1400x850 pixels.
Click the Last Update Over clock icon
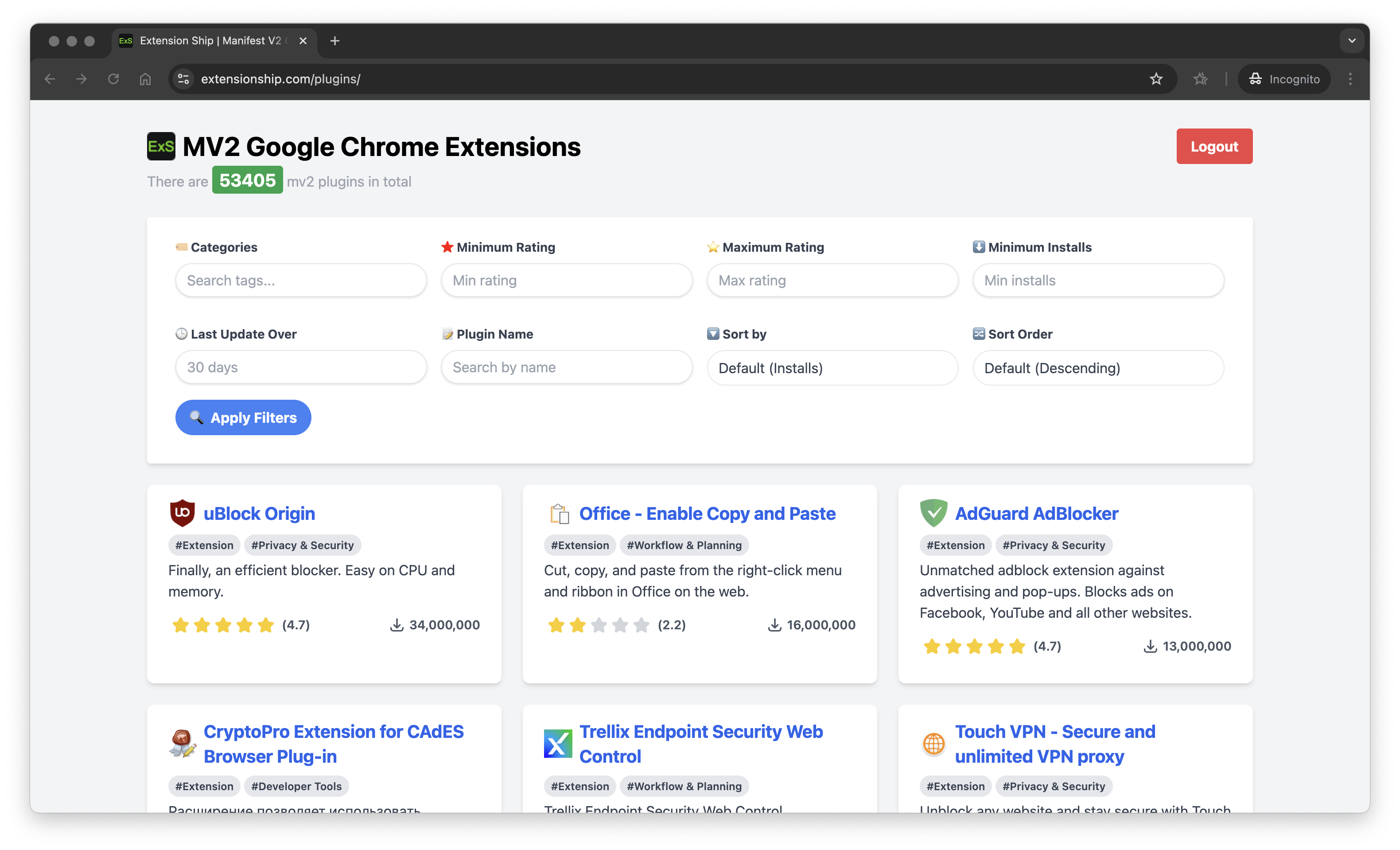click(x=181, y=334)
